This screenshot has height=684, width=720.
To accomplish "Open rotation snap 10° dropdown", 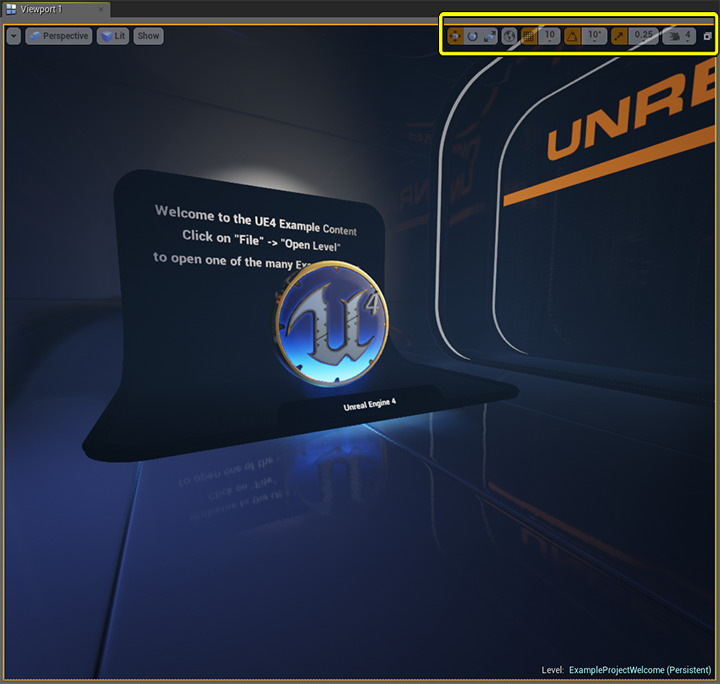I will tap(594, 36).
